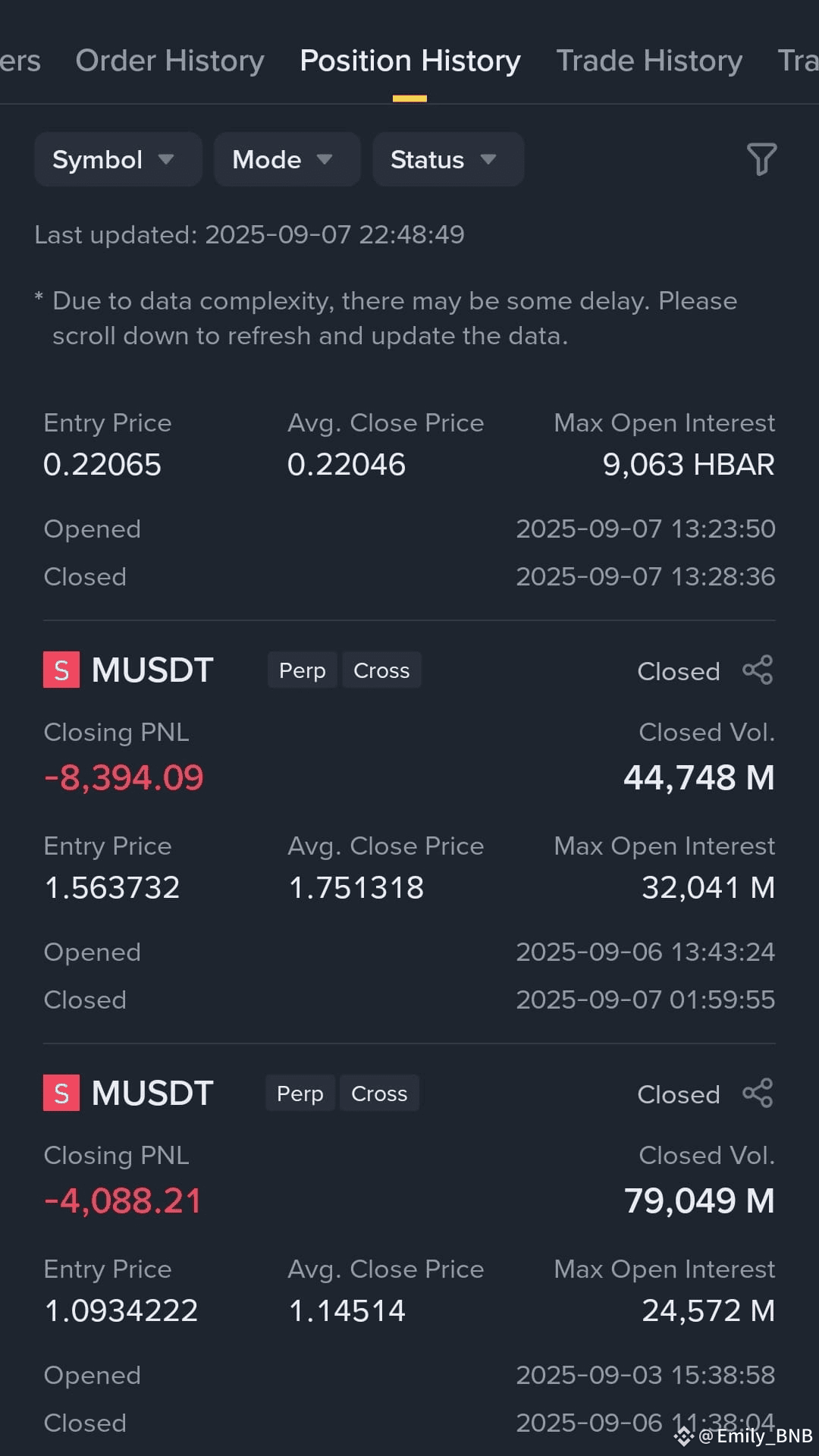Open the second MUSDT position title
This screenshot has height=1456, width=819.
pyautogui.click(x=152, y=1094)
